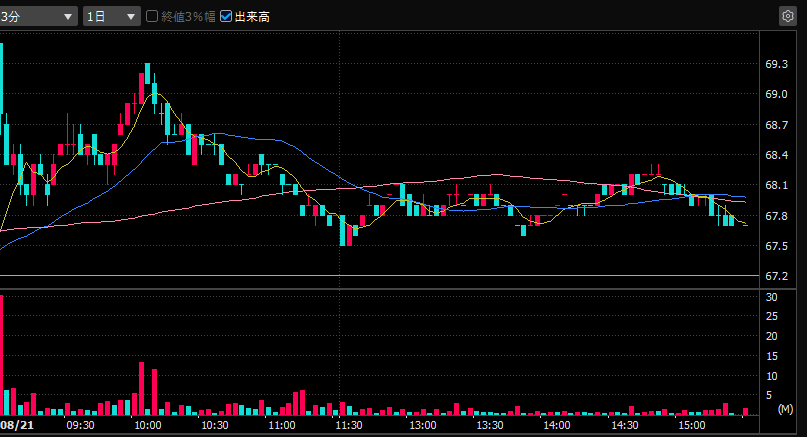Open the 3分 interval dropdown
The height and width of the screenshot is (437, 807).
[x=39, y=16]
